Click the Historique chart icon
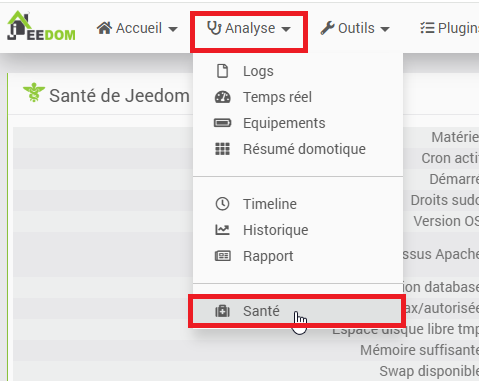 pyautogui.click(x=222, y=230)
